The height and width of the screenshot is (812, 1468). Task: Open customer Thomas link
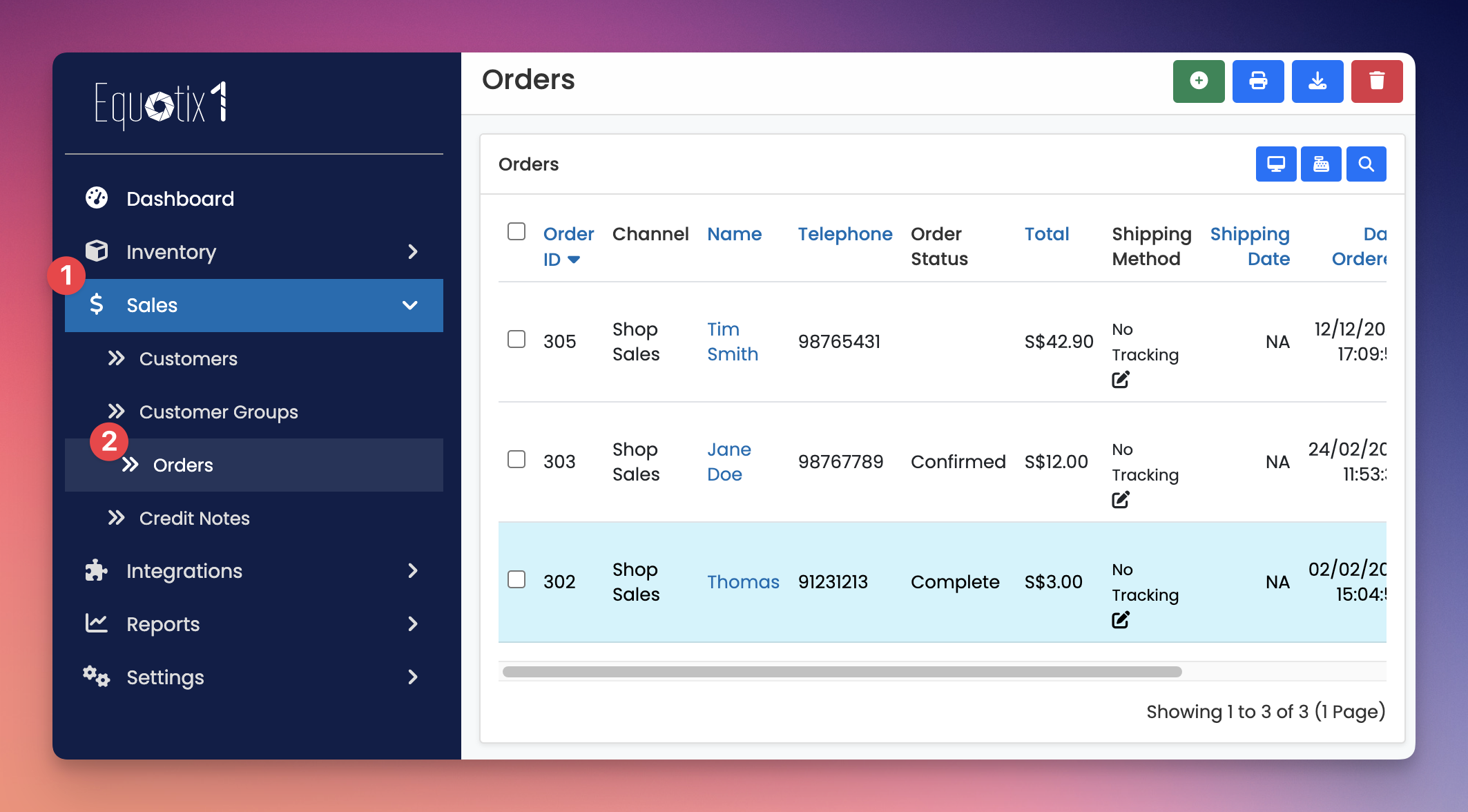tap(743, 581)
